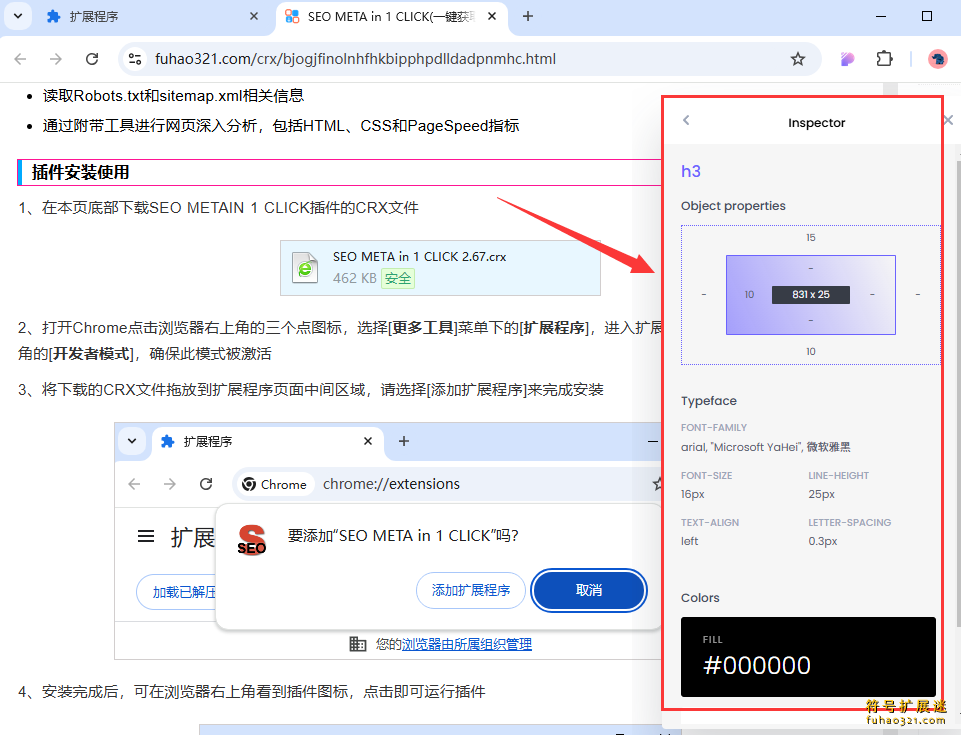
Task: Reload the current page
Action: tap(92, 59)
